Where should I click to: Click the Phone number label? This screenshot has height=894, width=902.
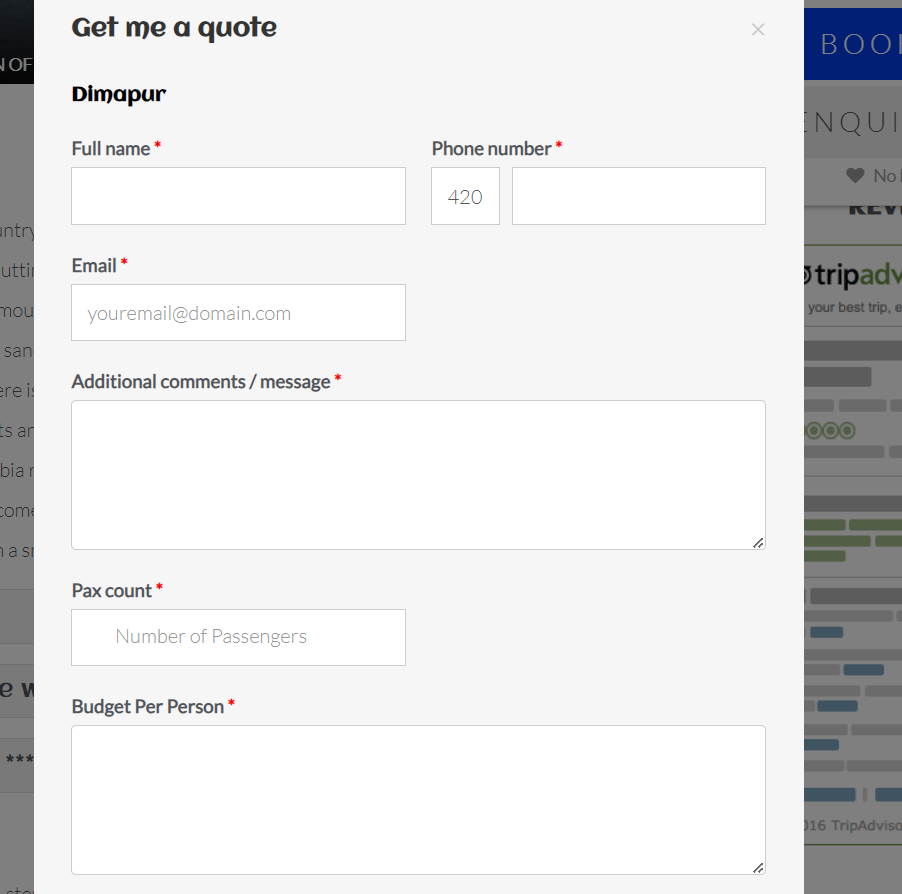(491, 149)
